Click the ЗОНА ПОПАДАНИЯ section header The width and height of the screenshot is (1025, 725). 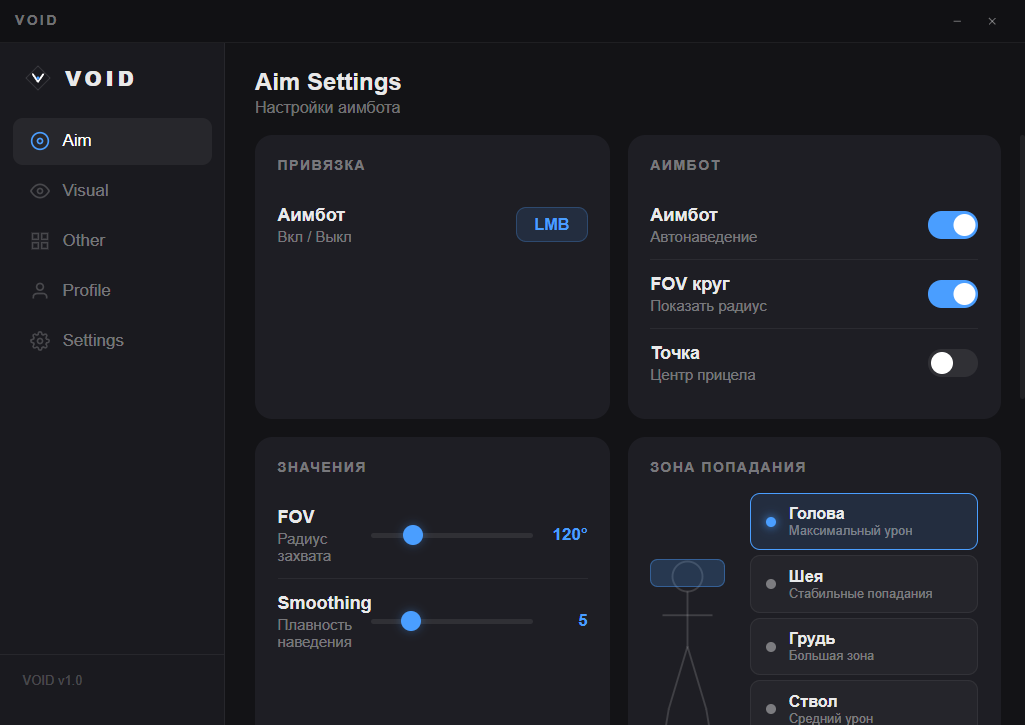728,467
